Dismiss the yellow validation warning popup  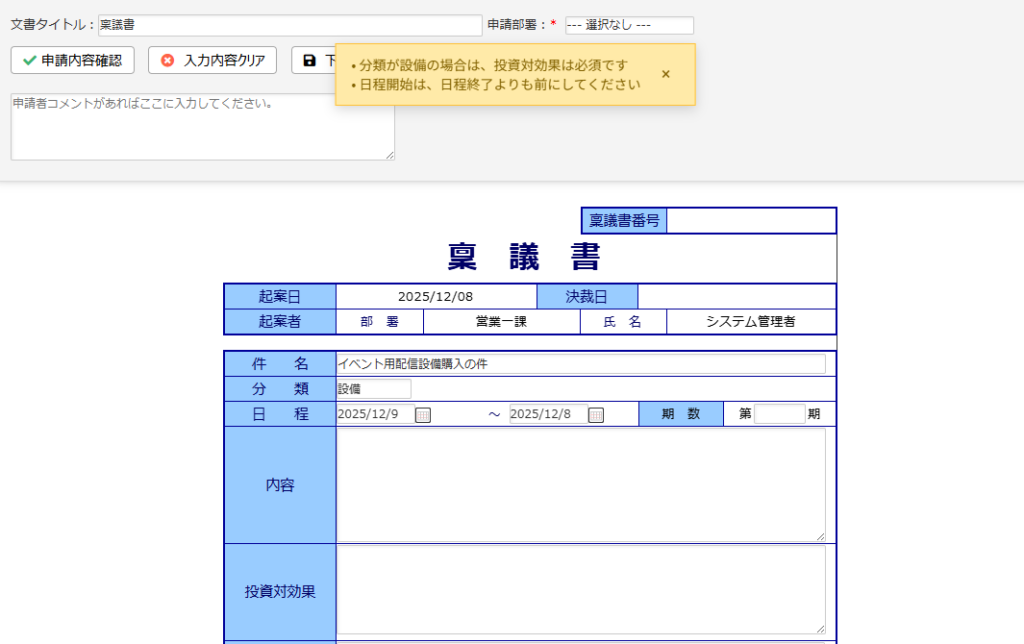pyautogui.click(x=666, y=74)
